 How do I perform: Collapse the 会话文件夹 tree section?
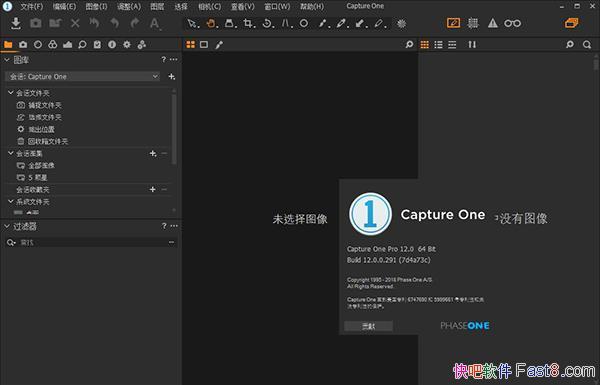point(11,93)
